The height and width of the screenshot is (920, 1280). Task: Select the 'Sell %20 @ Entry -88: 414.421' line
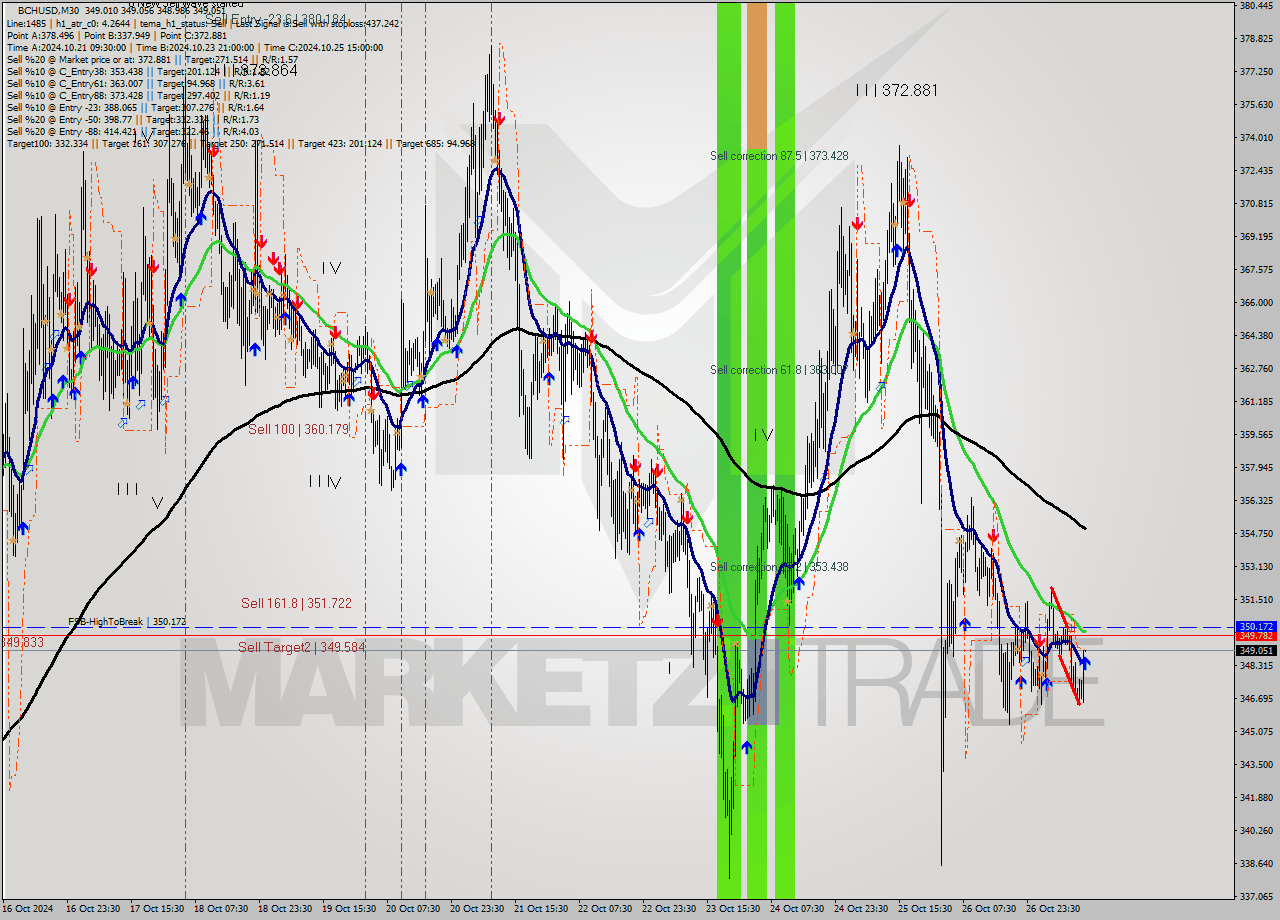pos(133,131)
